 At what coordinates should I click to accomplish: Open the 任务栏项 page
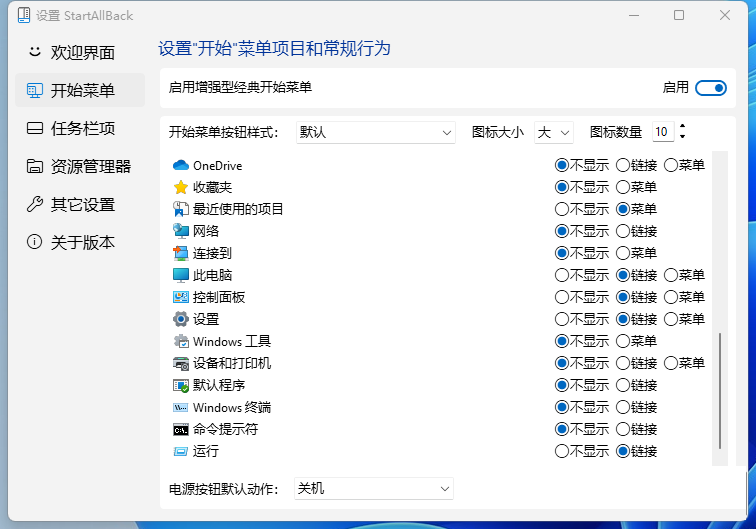(x=80, y=128)
